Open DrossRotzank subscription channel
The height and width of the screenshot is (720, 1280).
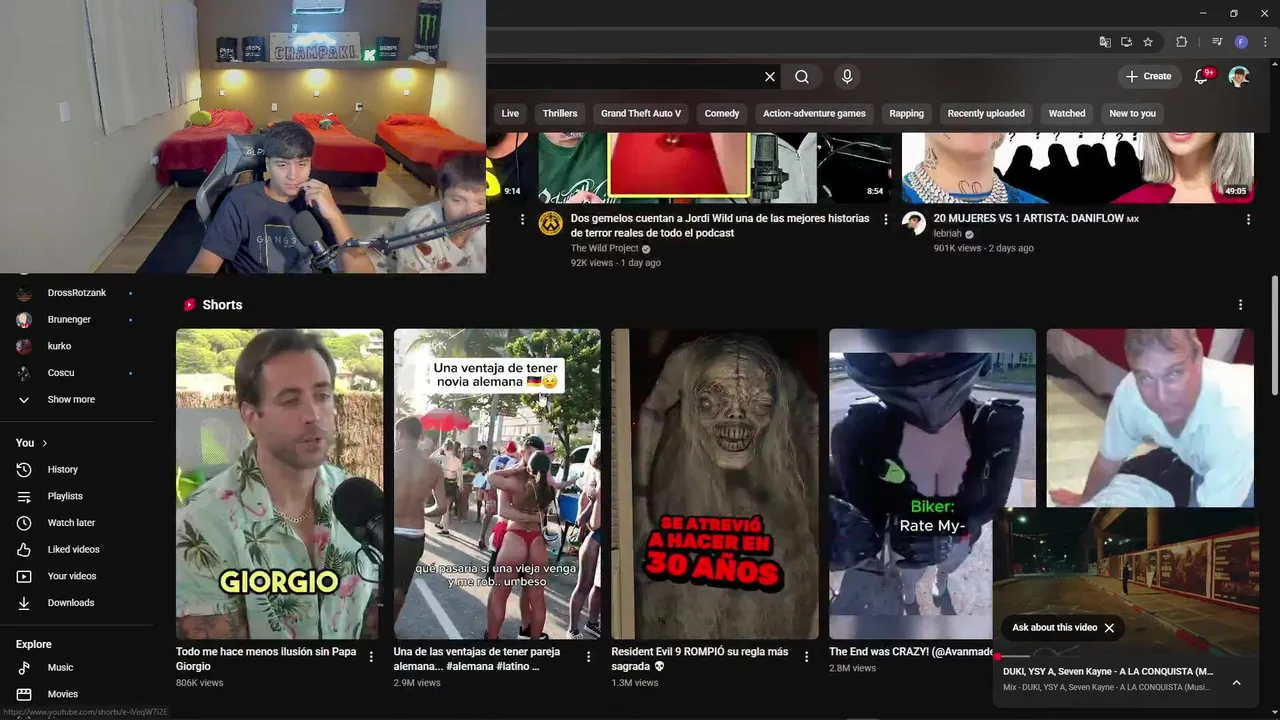[x=76, y=293]
